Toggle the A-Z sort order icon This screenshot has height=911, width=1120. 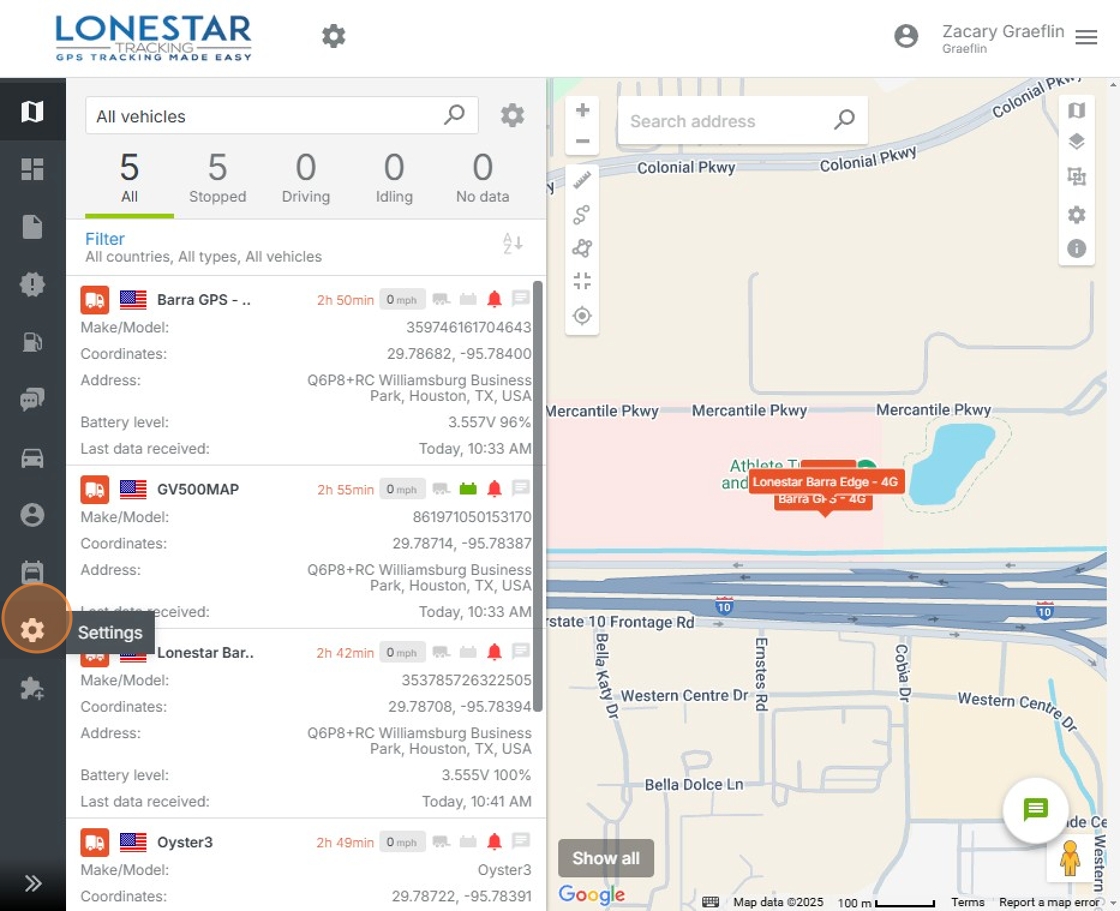pyautogui.click(x=512, y=244)
